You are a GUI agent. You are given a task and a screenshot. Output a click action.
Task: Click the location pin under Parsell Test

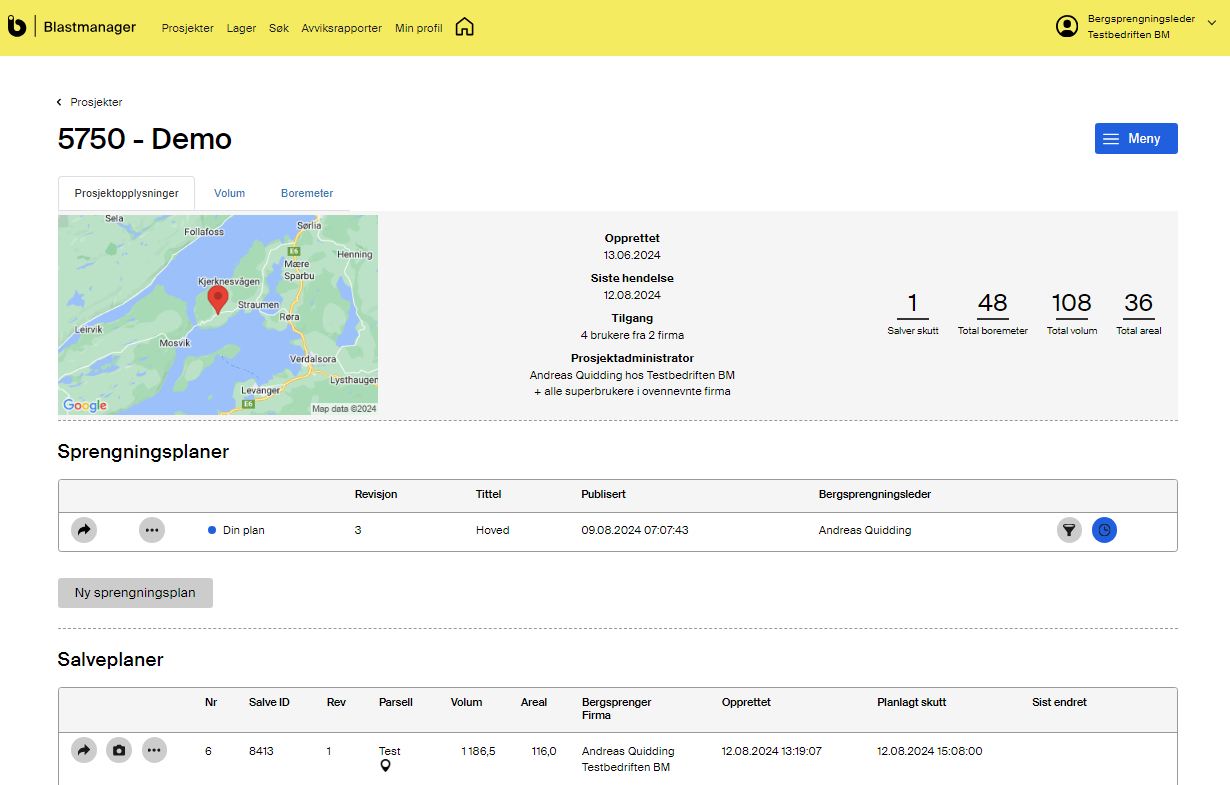tap(385, 766)
